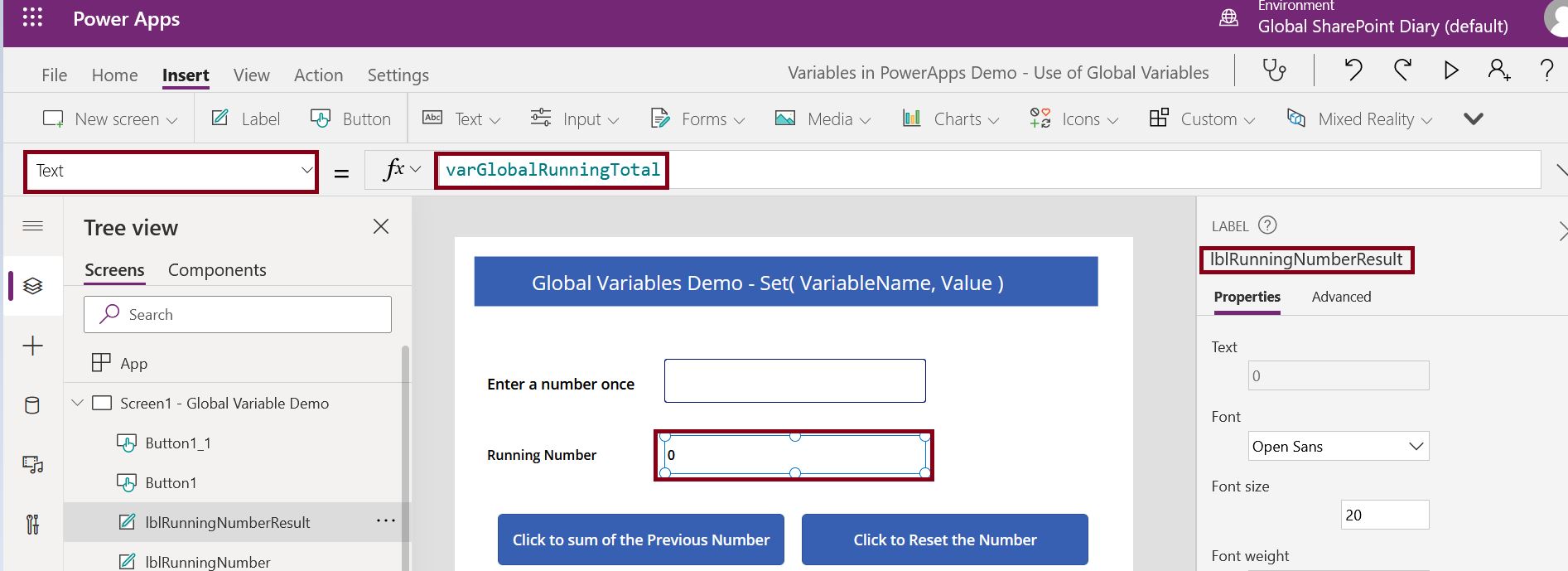Screen dimensions: 1568x571
Task: Select the Insert tab
Action: (186, 75)
